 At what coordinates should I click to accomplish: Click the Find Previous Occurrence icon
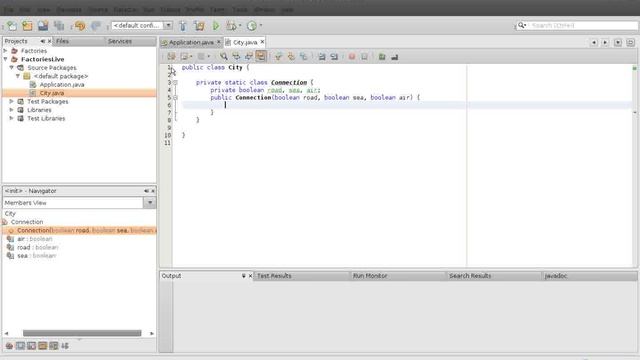(236, 57)
